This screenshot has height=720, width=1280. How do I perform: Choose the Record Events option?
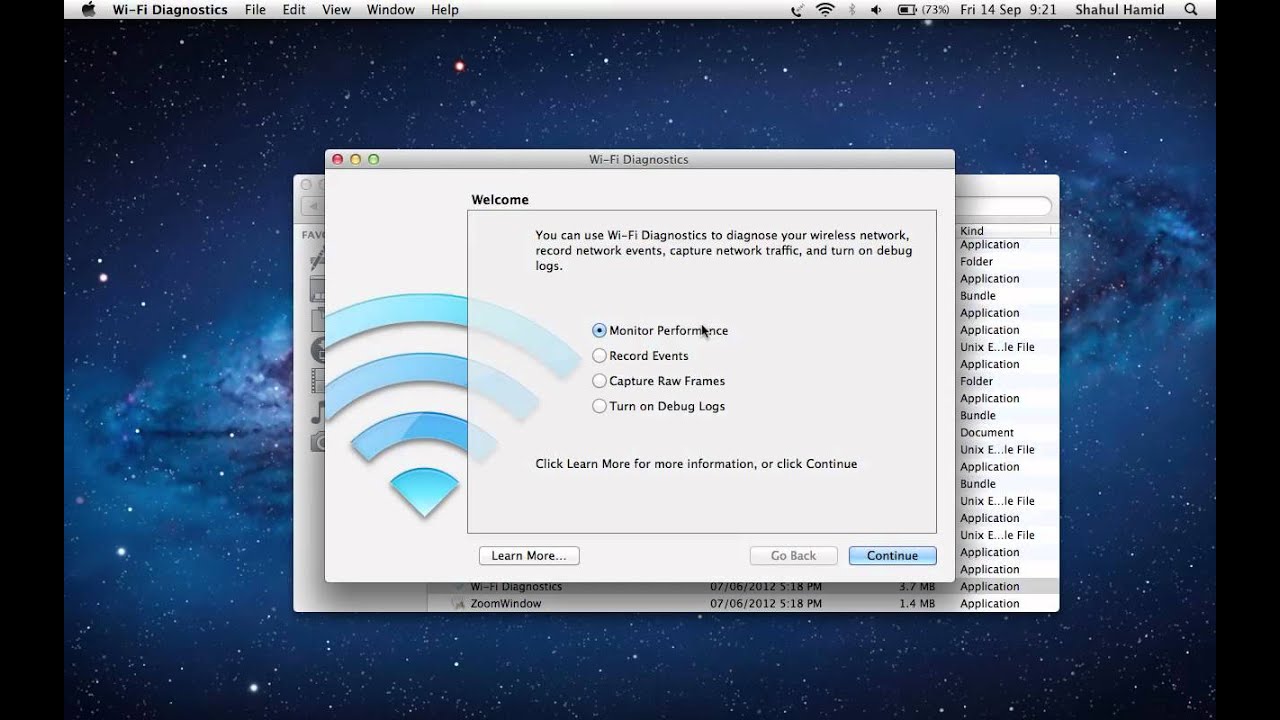(x=640, y=355)
